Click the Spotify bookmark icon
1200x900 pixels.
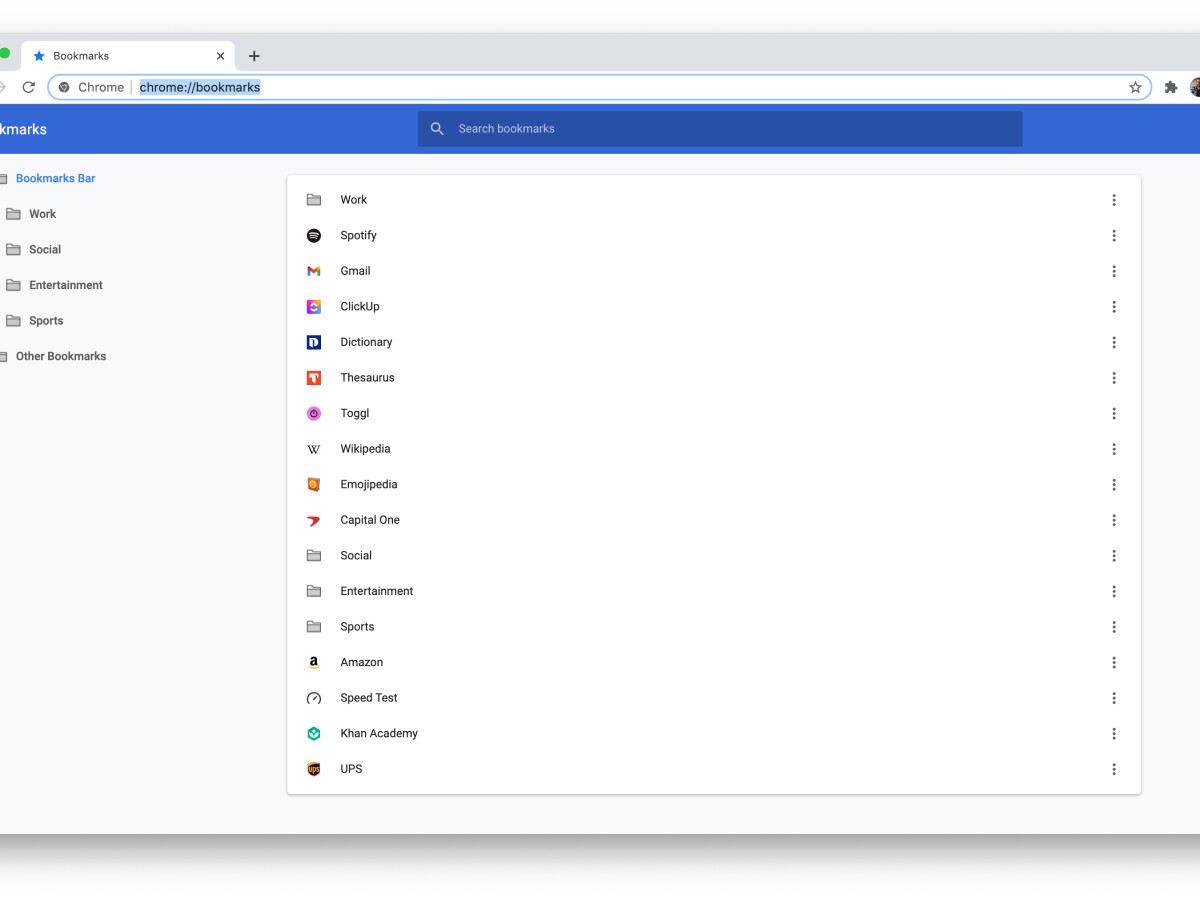point(314,236)
